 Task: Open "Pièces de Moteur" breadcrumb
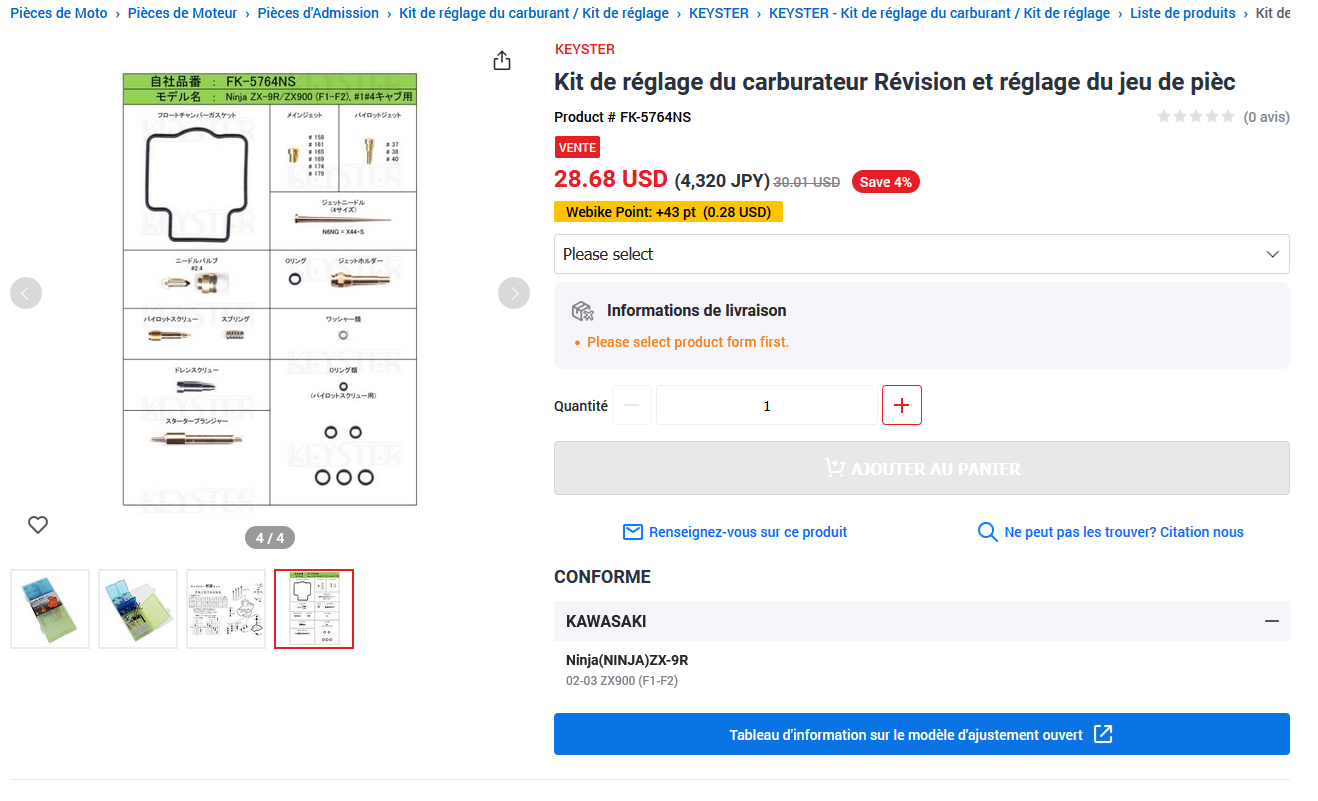182,13
